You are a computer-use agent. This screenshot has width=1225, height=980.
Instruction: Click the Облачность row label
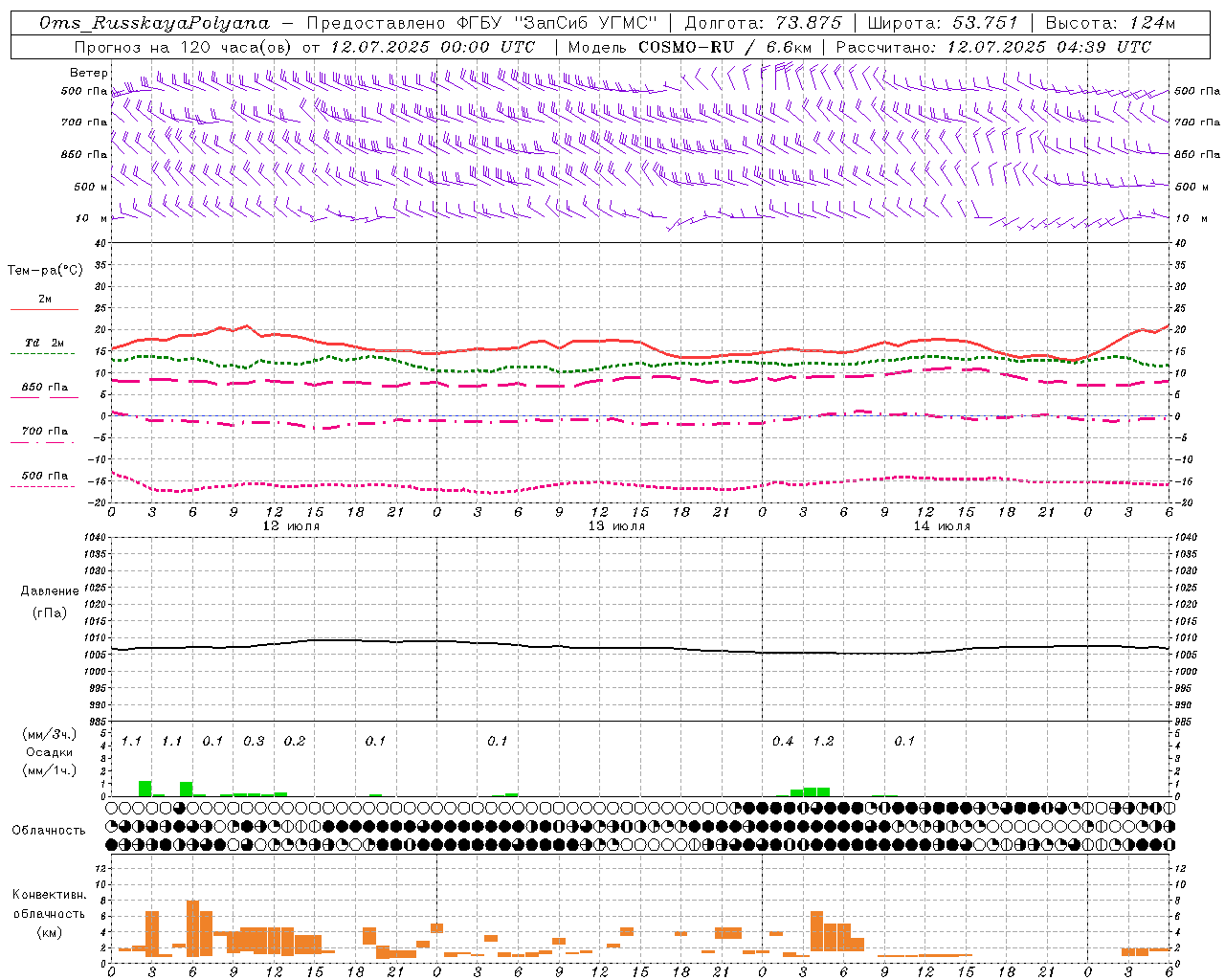tap(49, 831)
